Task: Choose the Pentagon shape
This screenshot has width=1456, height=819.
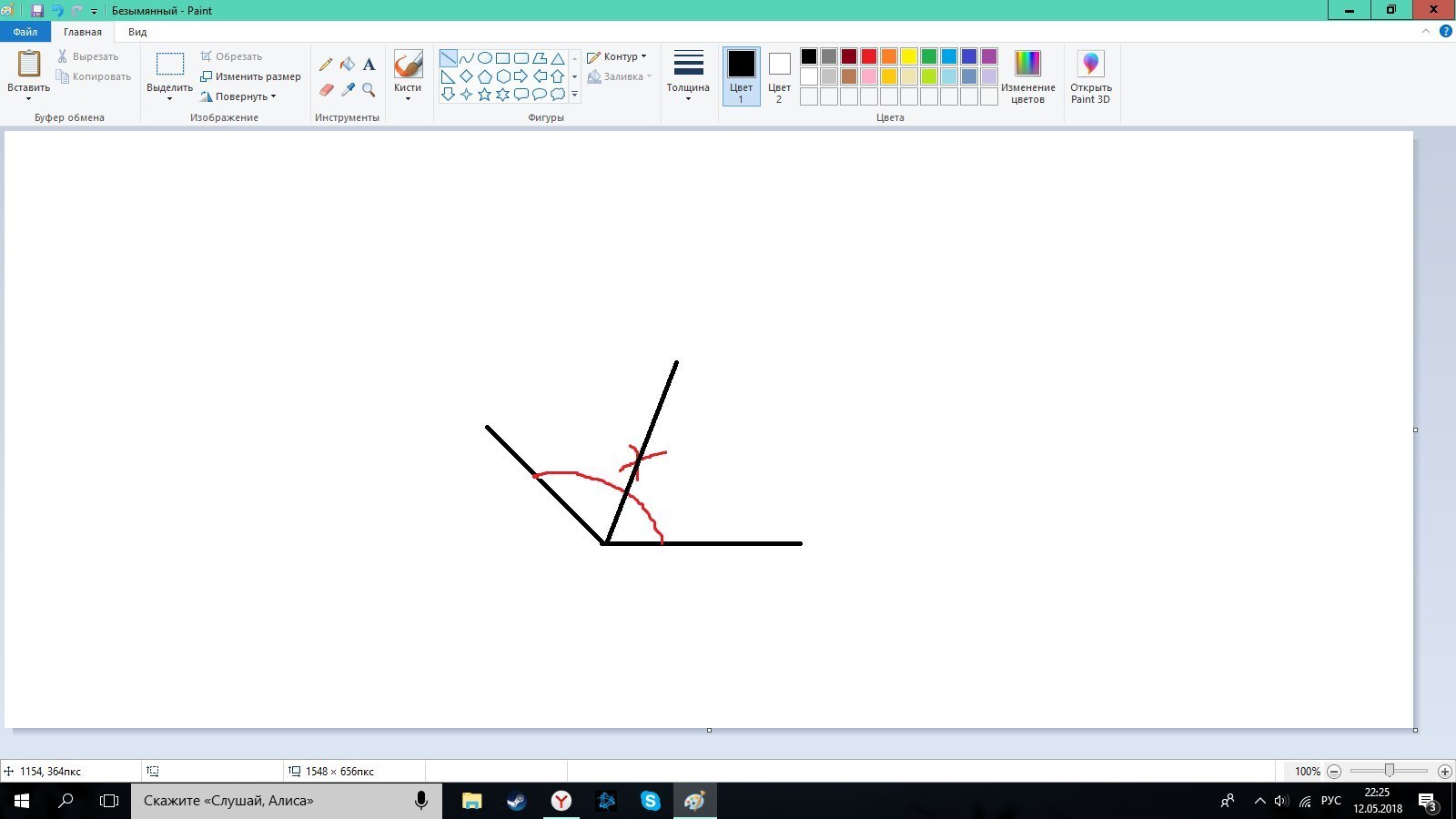Action: click(x=485, y=76)
